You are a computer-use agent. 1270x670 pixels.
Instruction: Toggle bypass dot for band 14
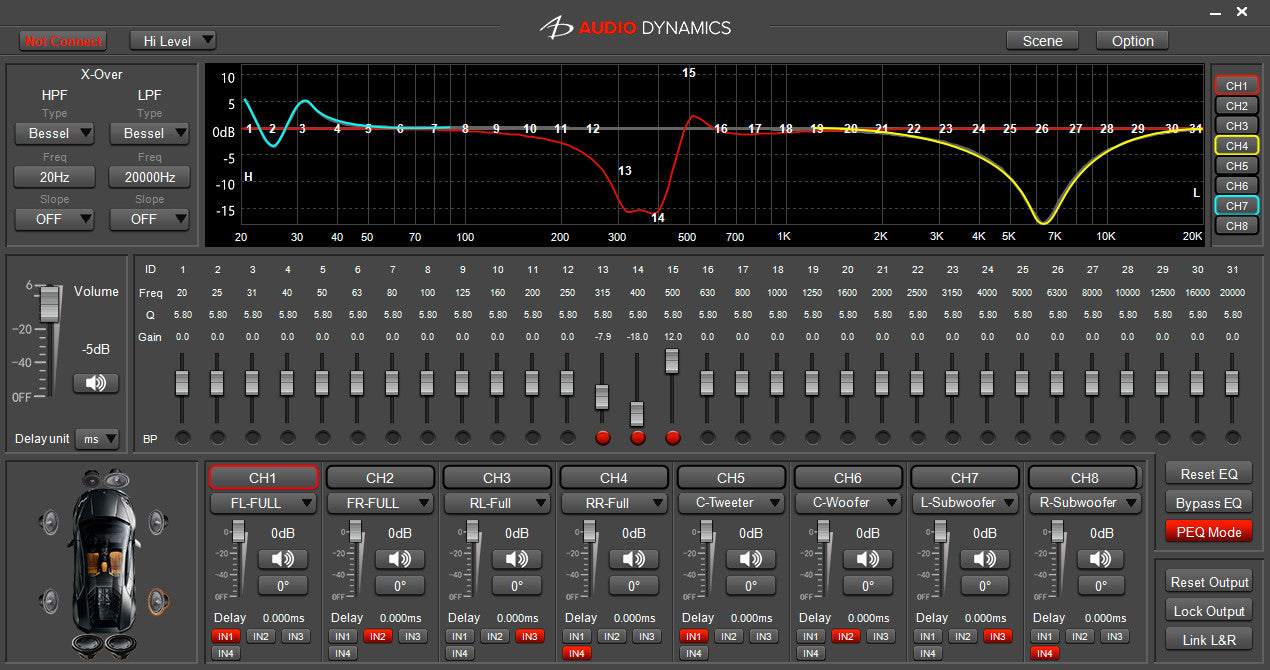[x=637, y=438]
